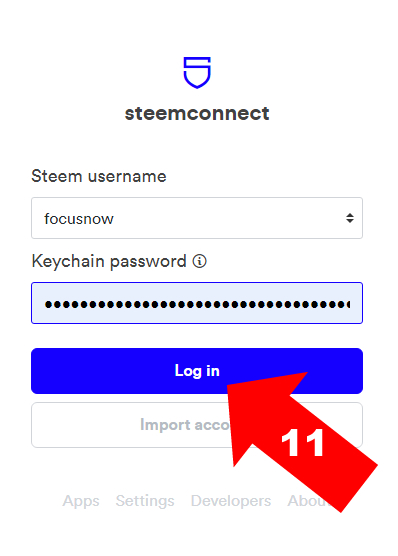Click the "Log in" text on blue button

tap(197, 371)
